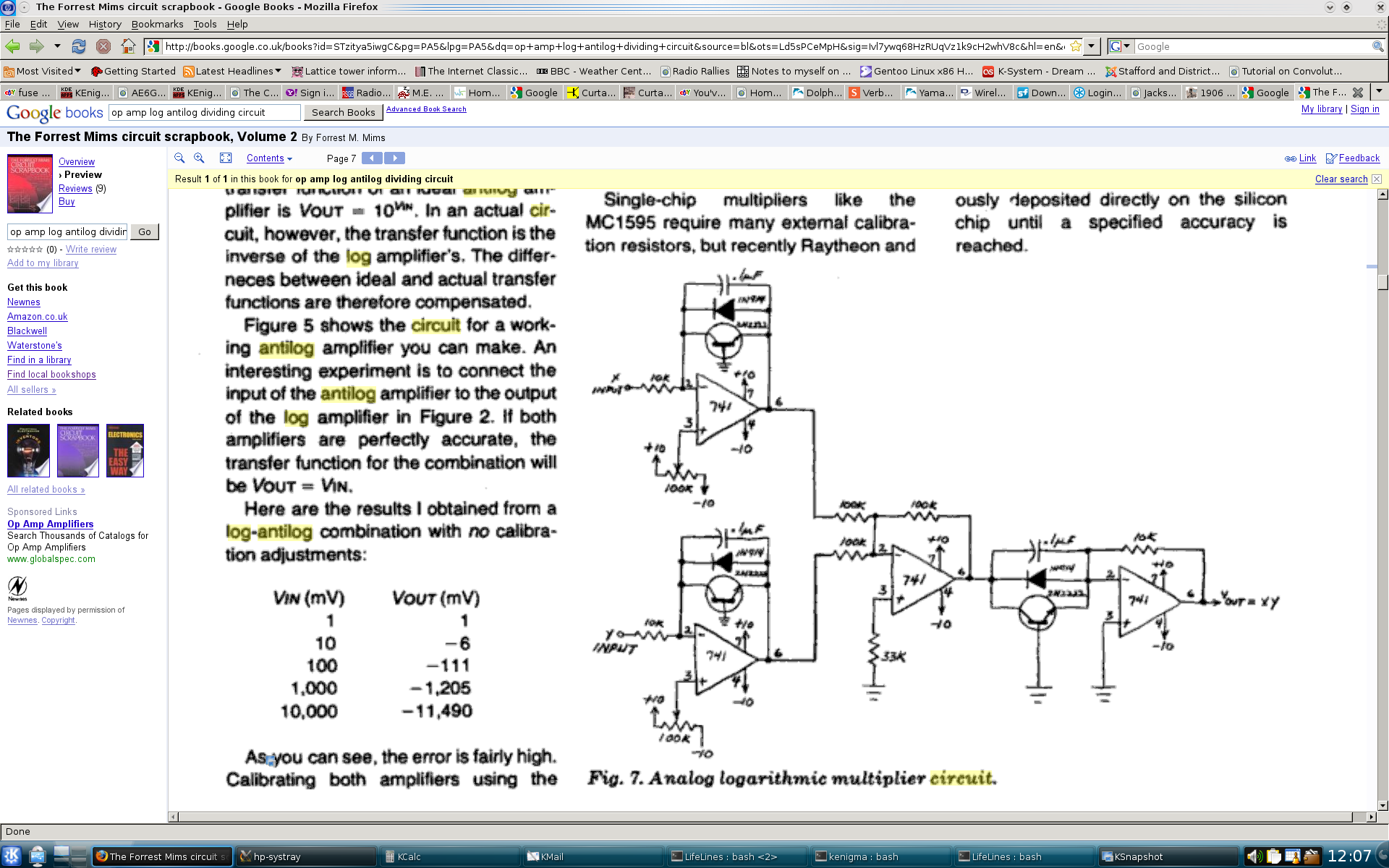Click the Search Books button

[343, 112]
